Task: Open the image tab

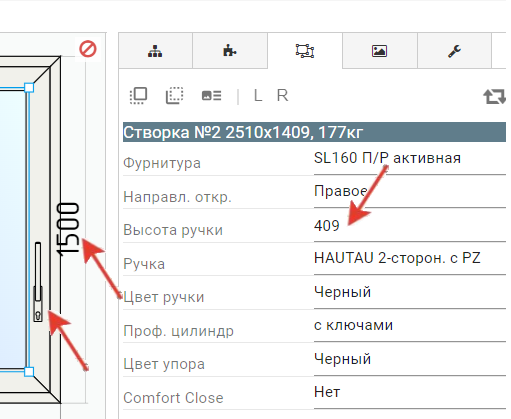Action: [379, 51]
